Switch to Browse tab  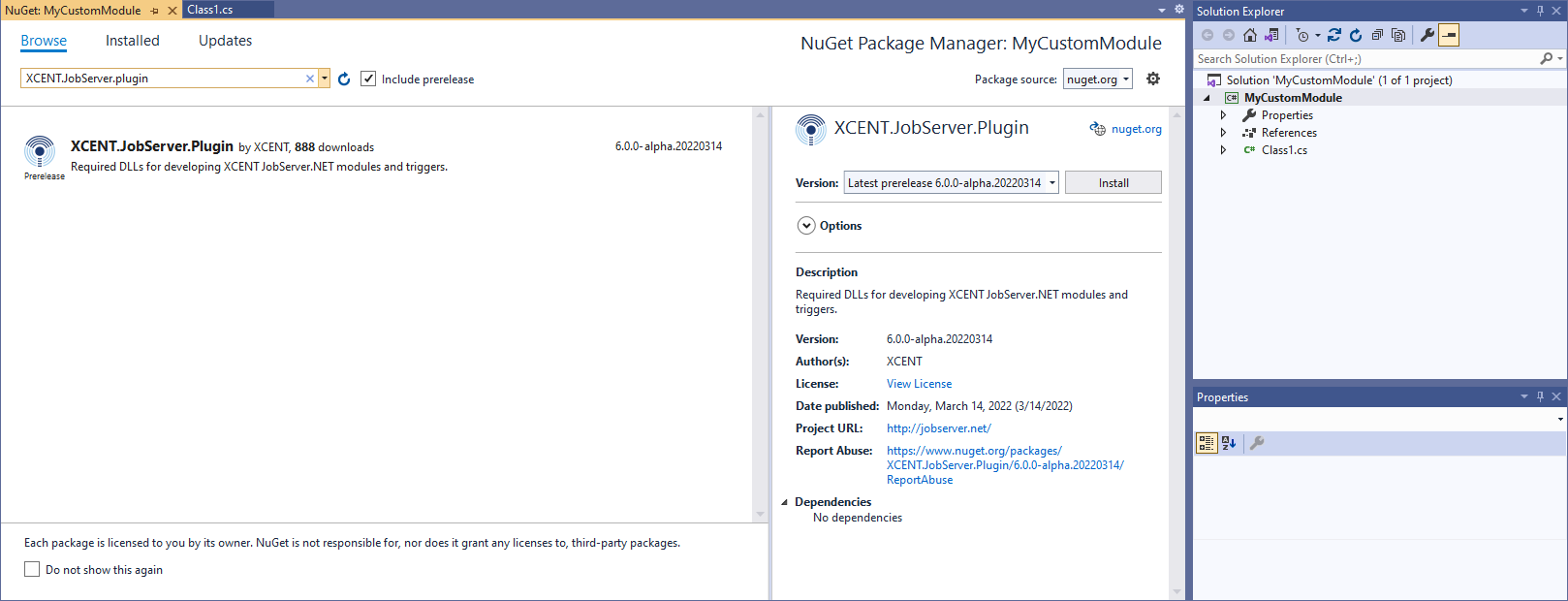[44, 41]
